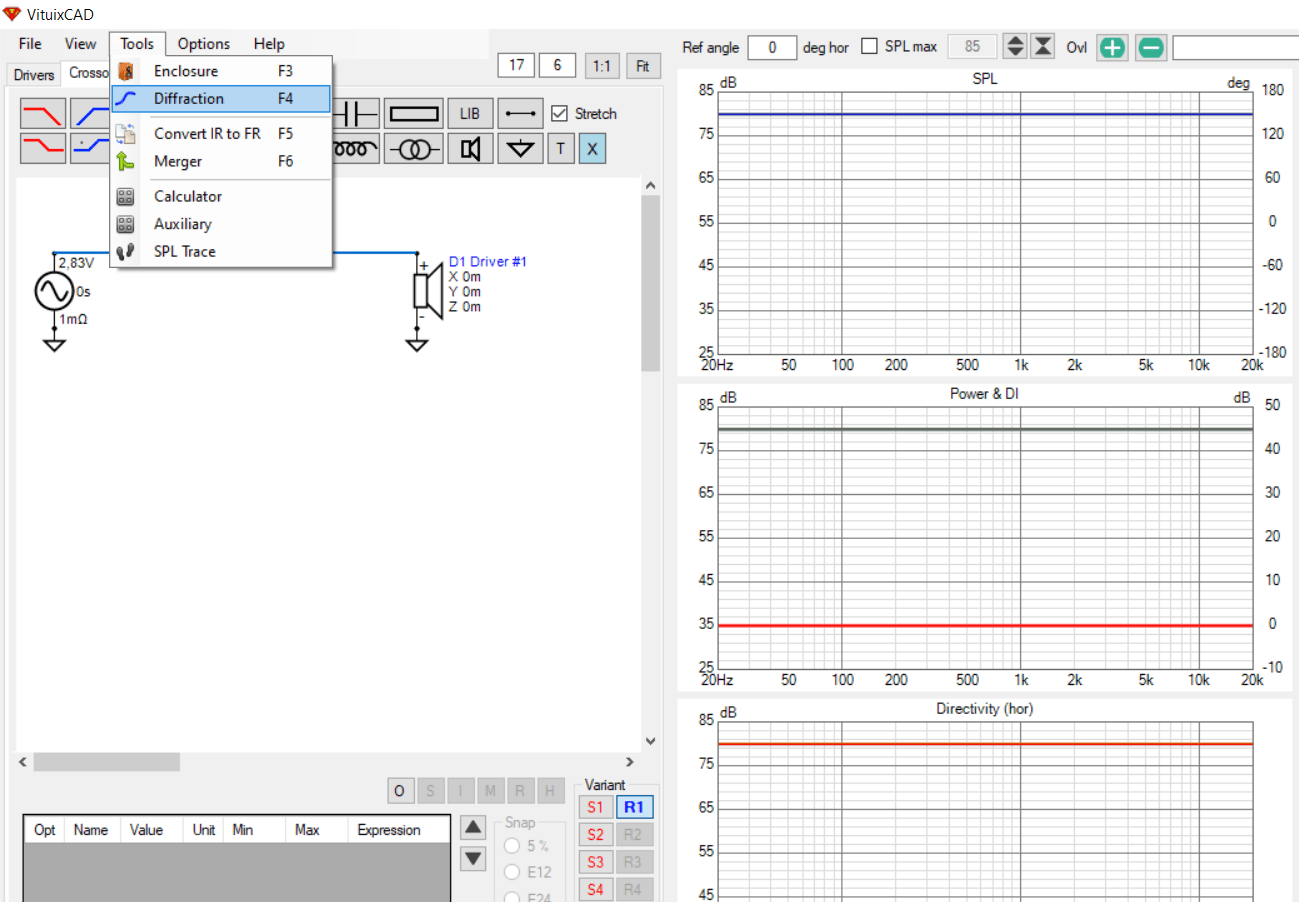
Task: Select the voltage source generator symbol
Action: point(54,292)
